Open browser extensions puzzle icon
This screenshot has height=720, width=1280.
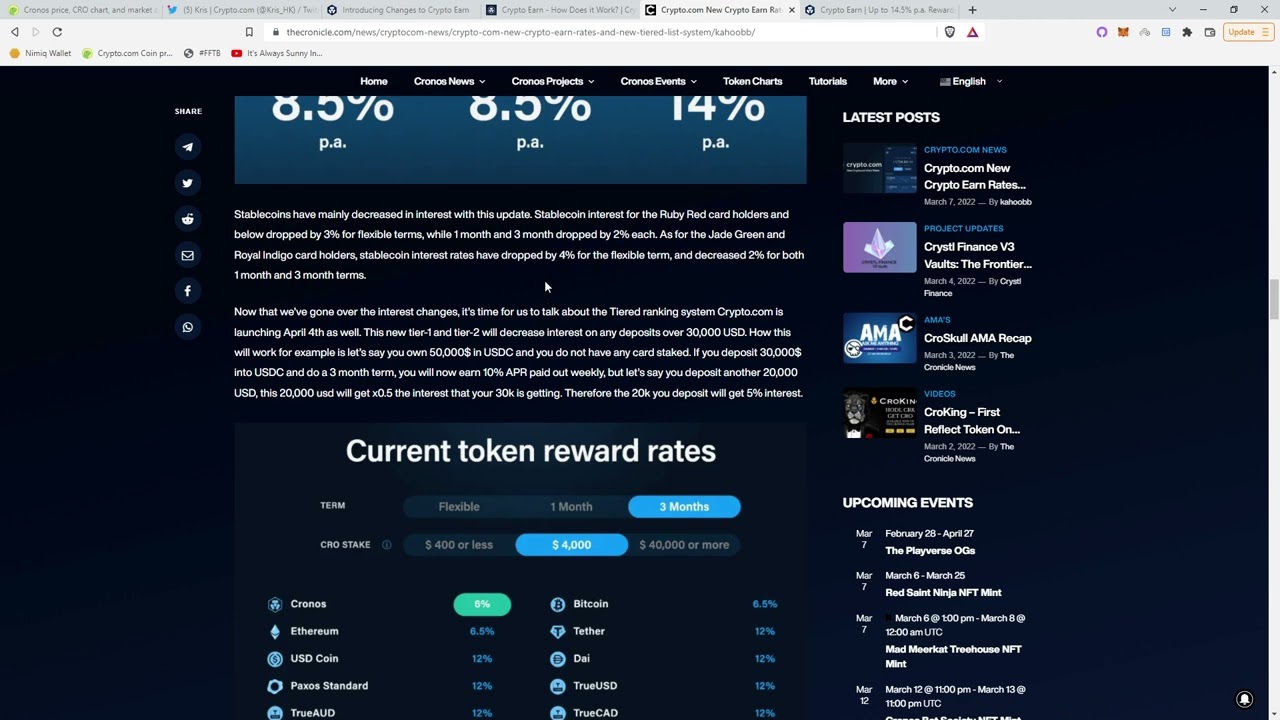1187,32
